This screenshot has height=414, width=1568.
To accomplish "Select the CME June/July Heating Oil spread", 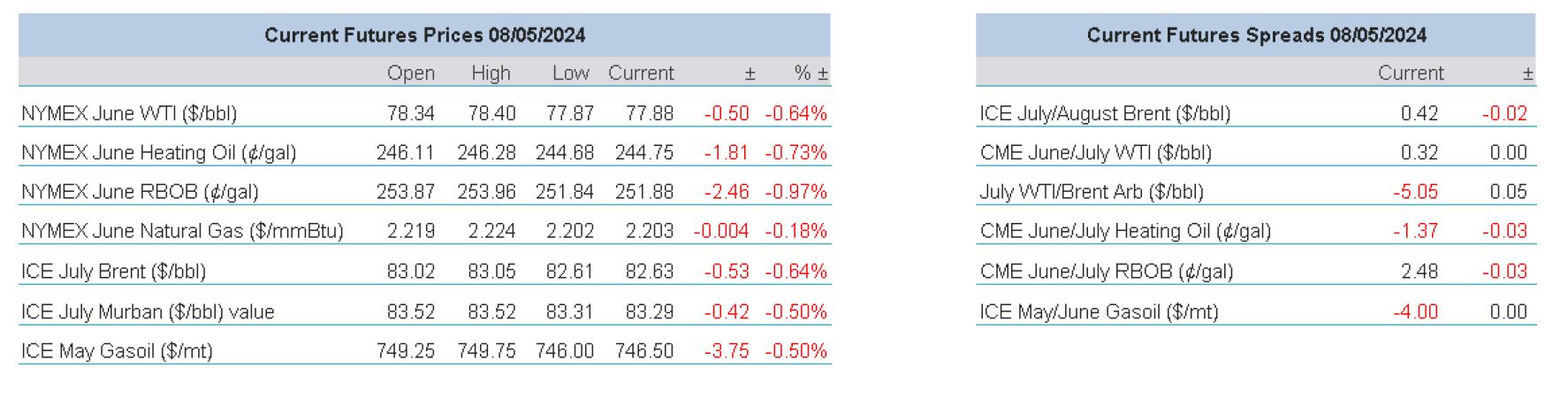I will pyautogui.click(x=1125, y=231).
